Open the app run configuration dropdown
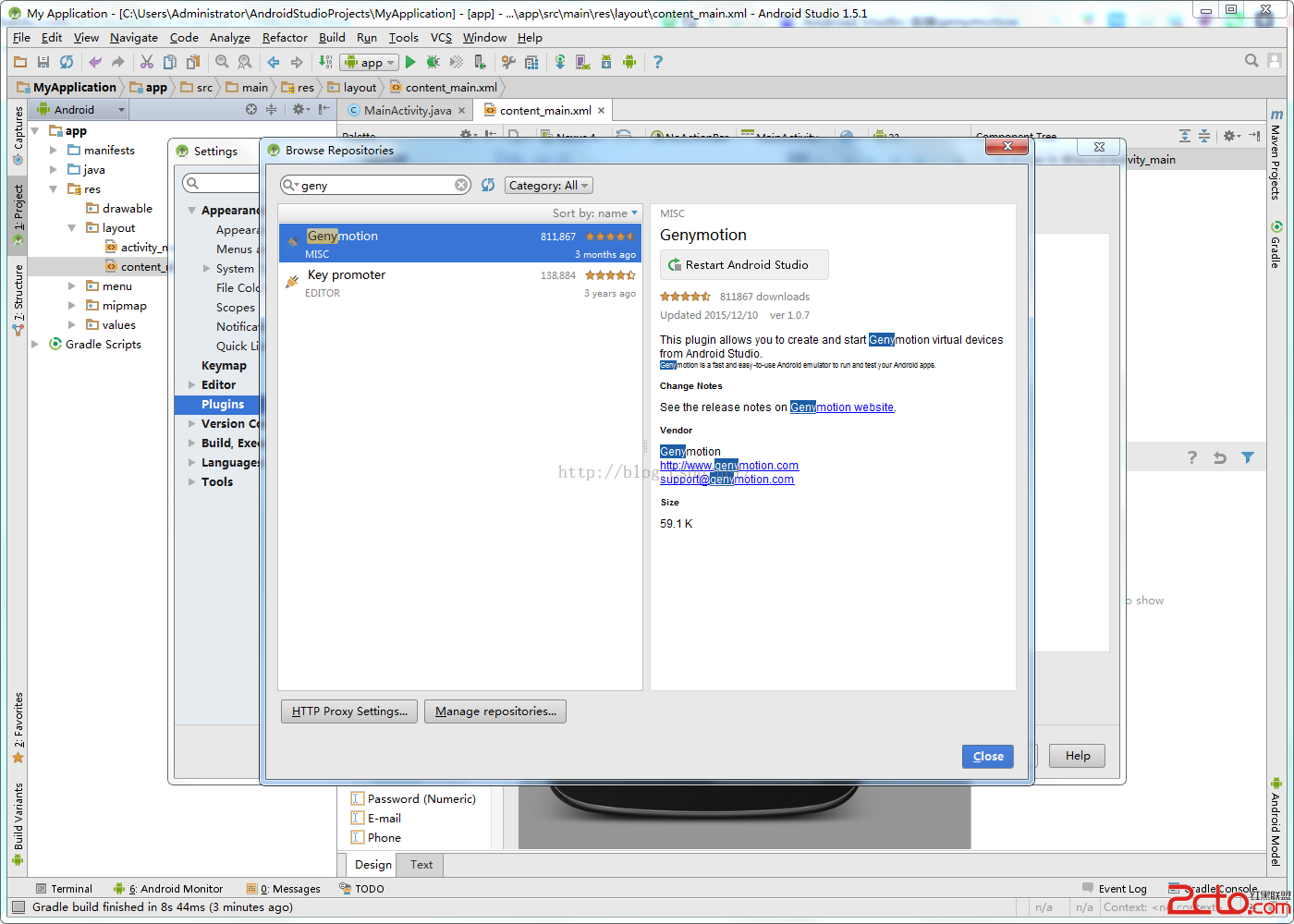This screenshot has width=1294, height=924. [x=370, y=62]
